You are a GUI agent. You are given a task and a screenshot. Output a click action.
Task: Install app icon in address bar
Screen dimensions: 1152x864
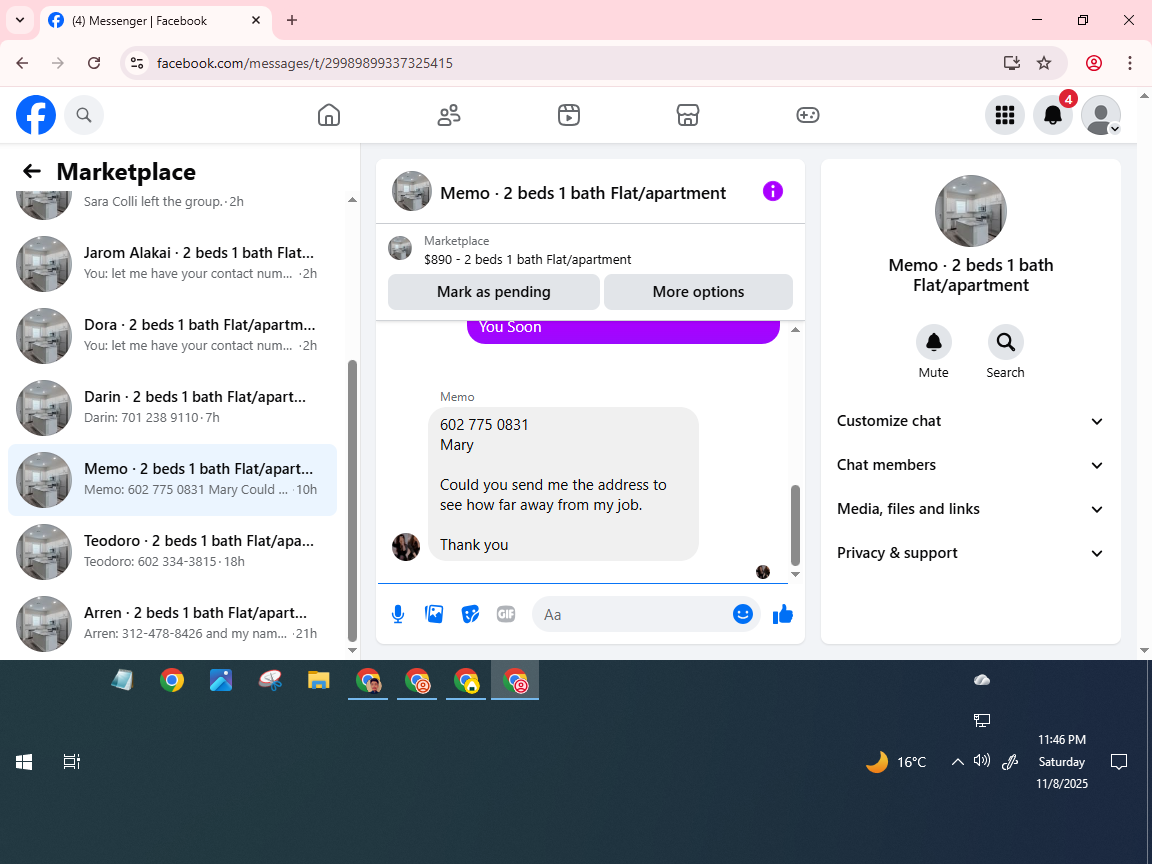[x=1012, y=63]
